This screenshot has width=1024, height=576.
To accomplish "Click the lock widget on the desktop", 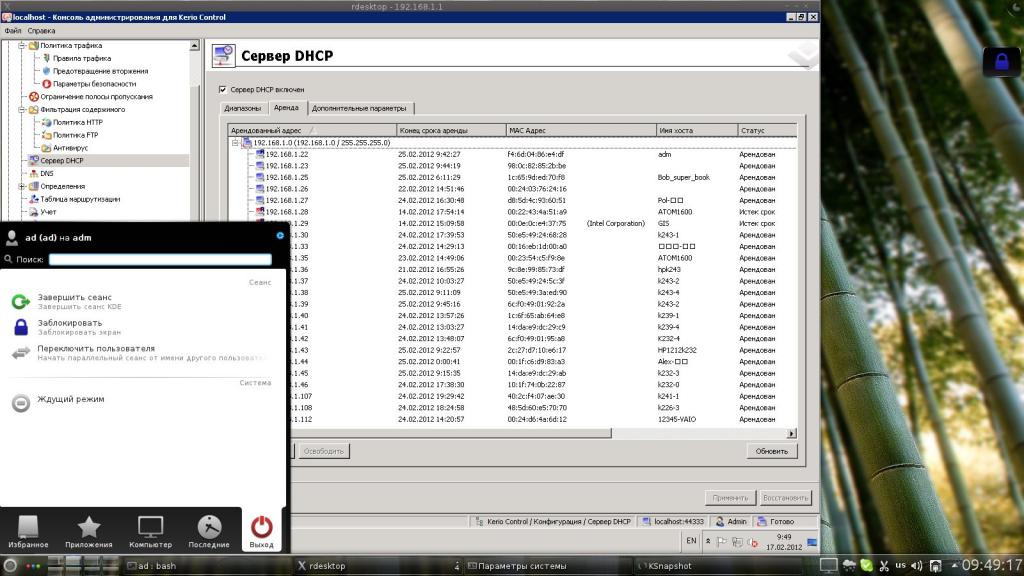I will click(1001, 61).
